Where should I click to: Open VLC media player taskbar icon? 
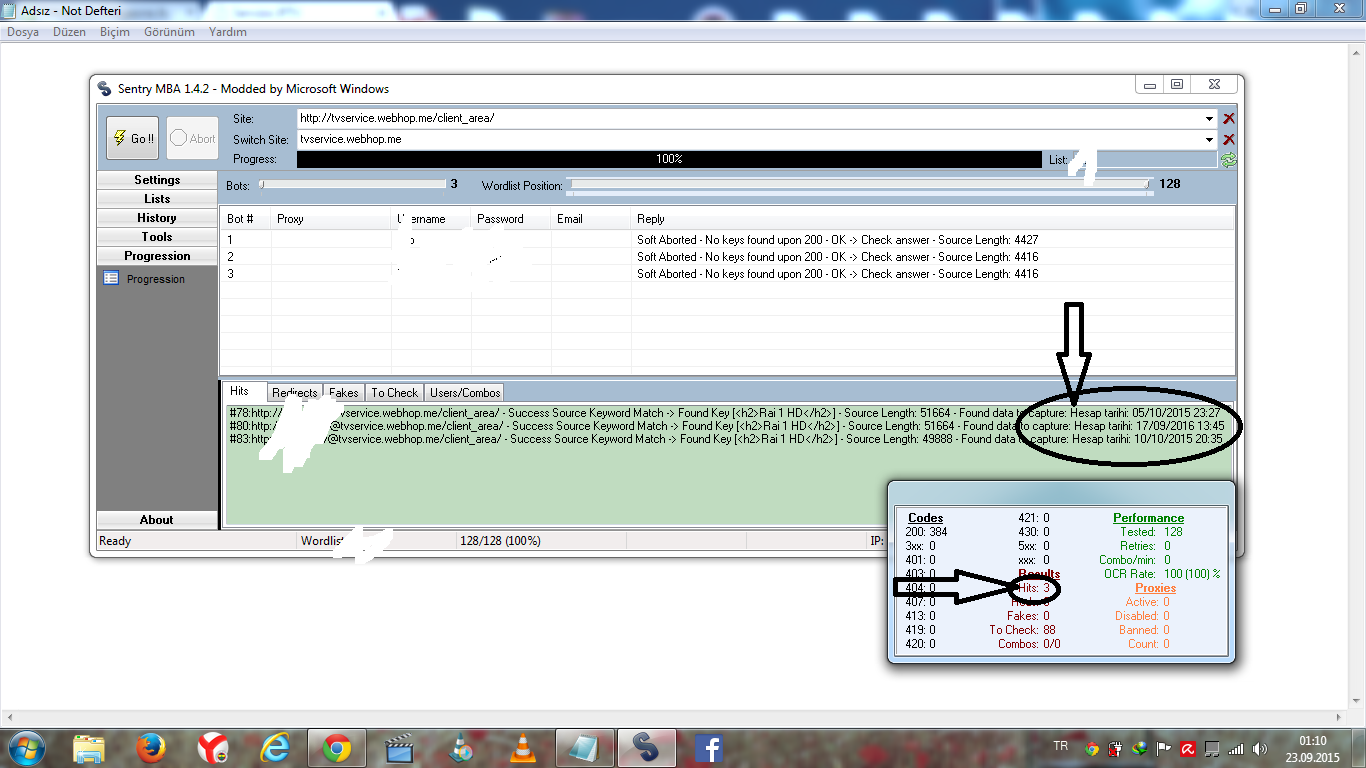pos(522,748)
